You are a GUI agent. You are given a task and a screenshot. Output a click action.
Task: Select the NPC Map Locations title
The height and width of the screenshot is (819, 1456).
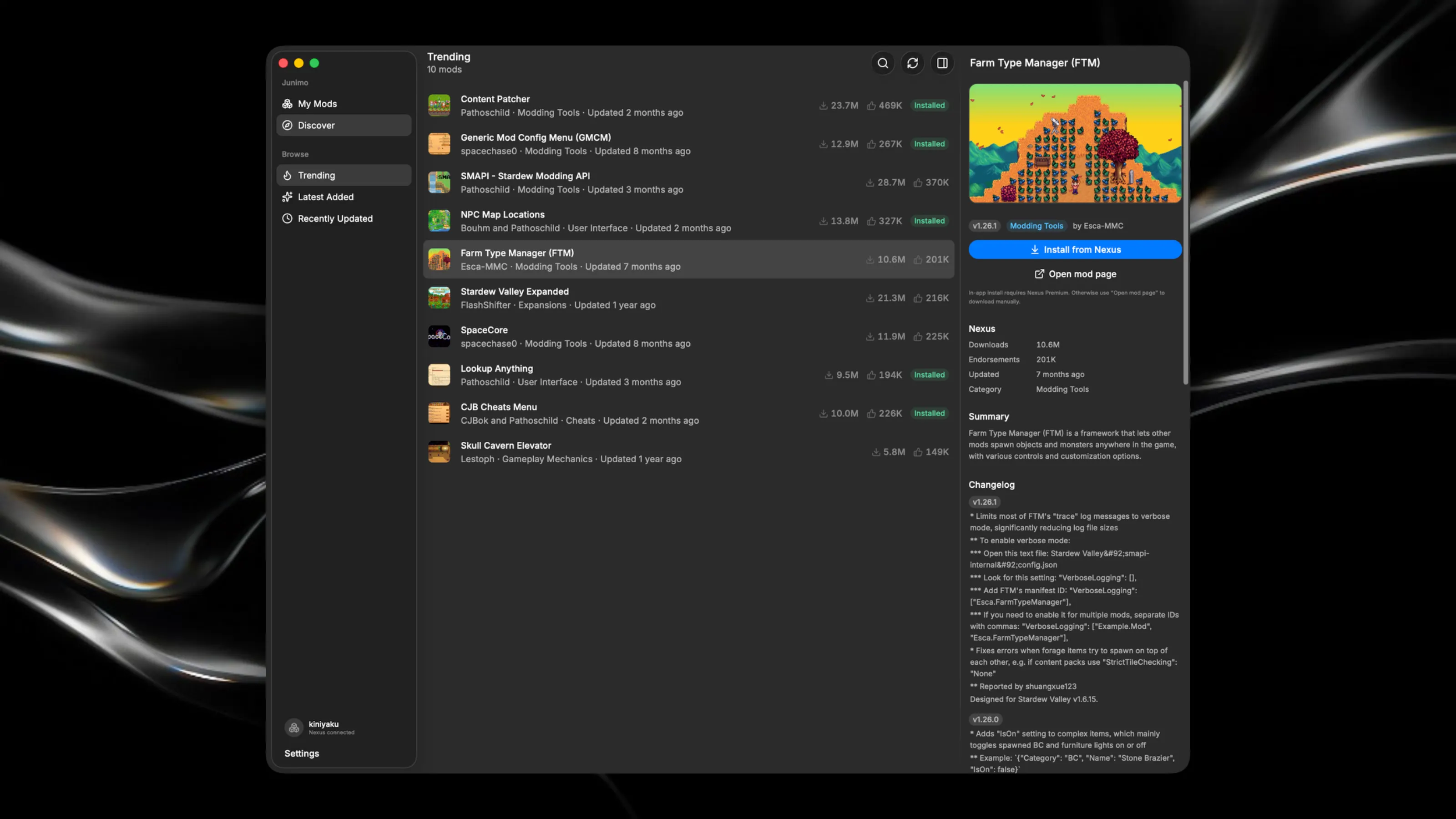click(x=502, y=214)
